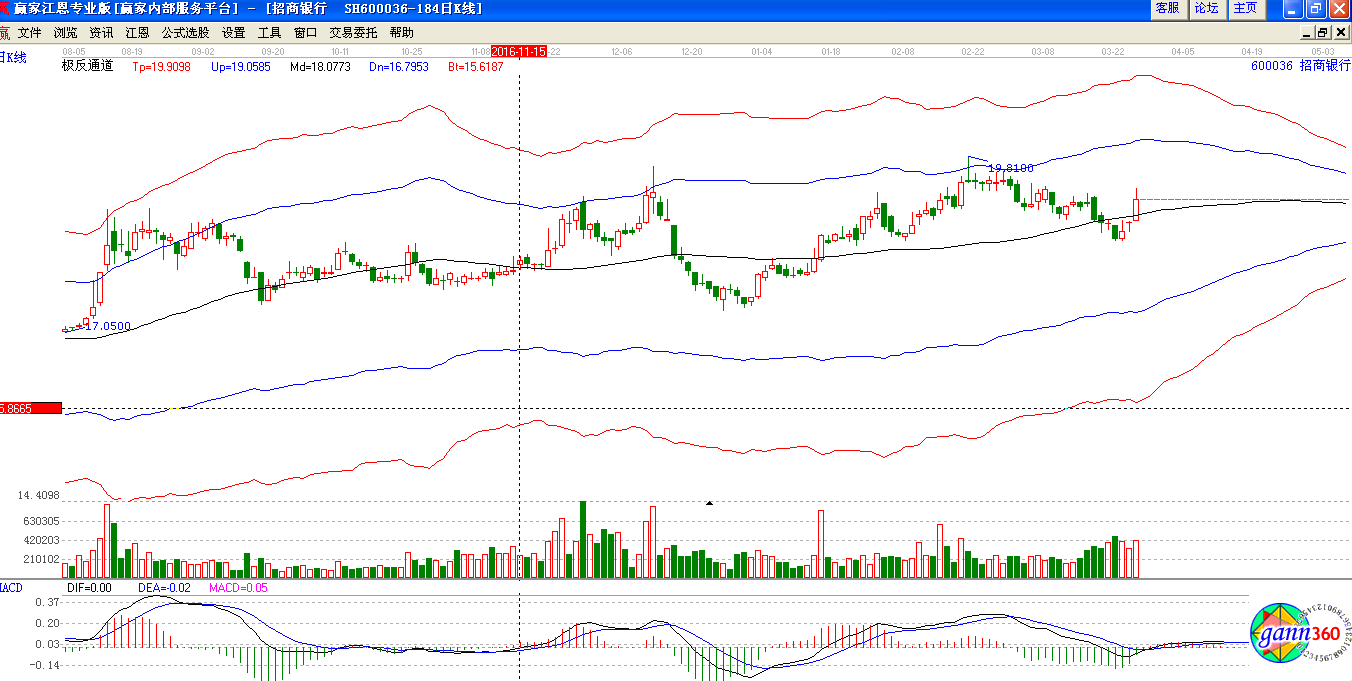
Task: Select the 极反通道 indicator label
Action: click(x=88, y=66)
